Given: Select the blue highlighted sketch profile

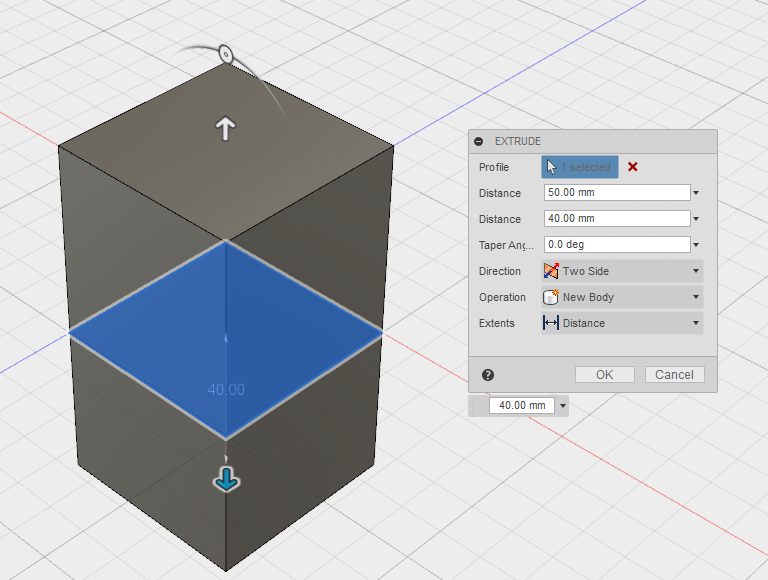Looking at the screenshot, I should pos(225,338).
